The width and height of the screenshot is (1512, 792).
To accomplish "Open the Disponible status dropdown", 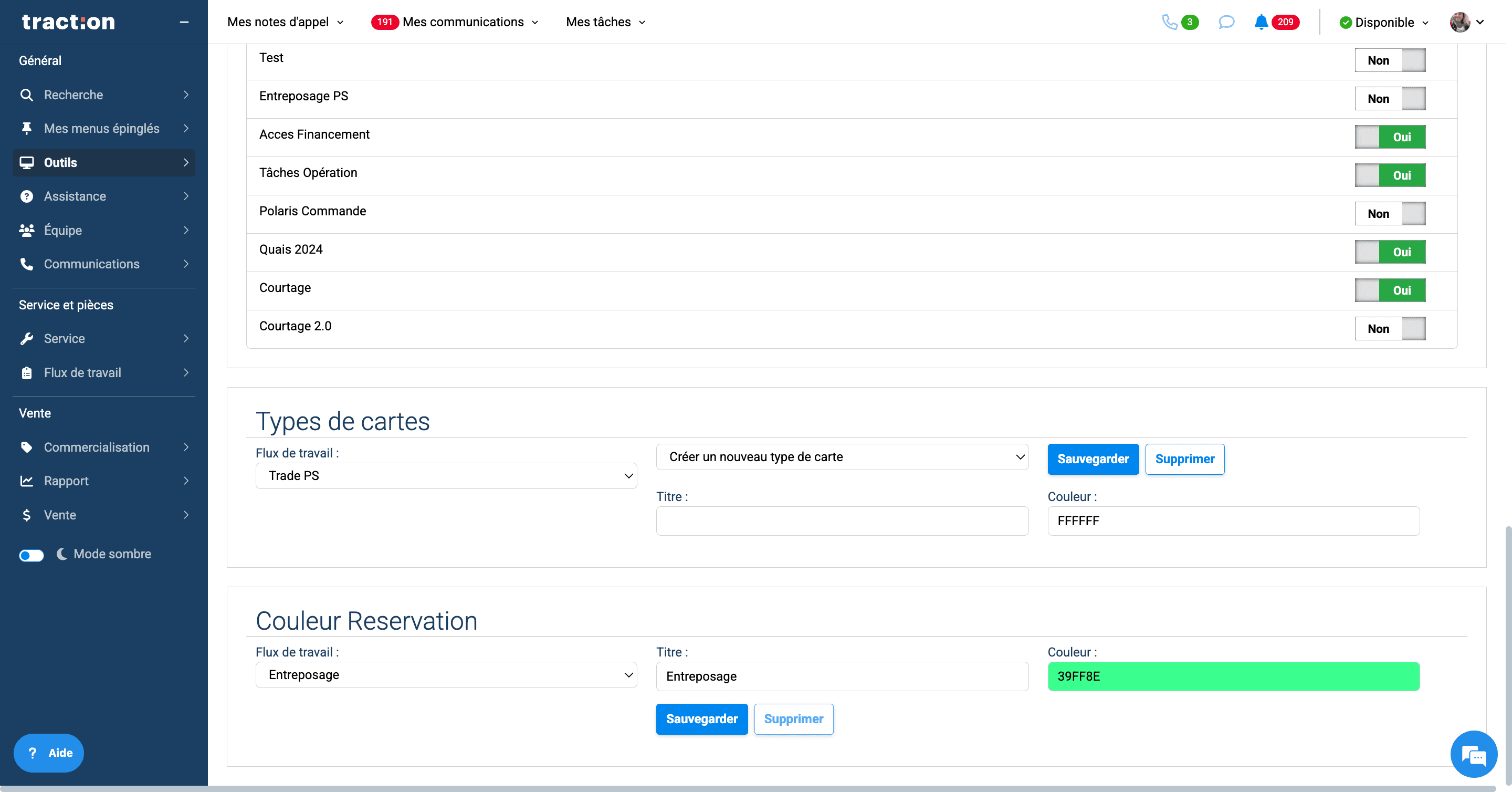I will [x=1384, y=22].
